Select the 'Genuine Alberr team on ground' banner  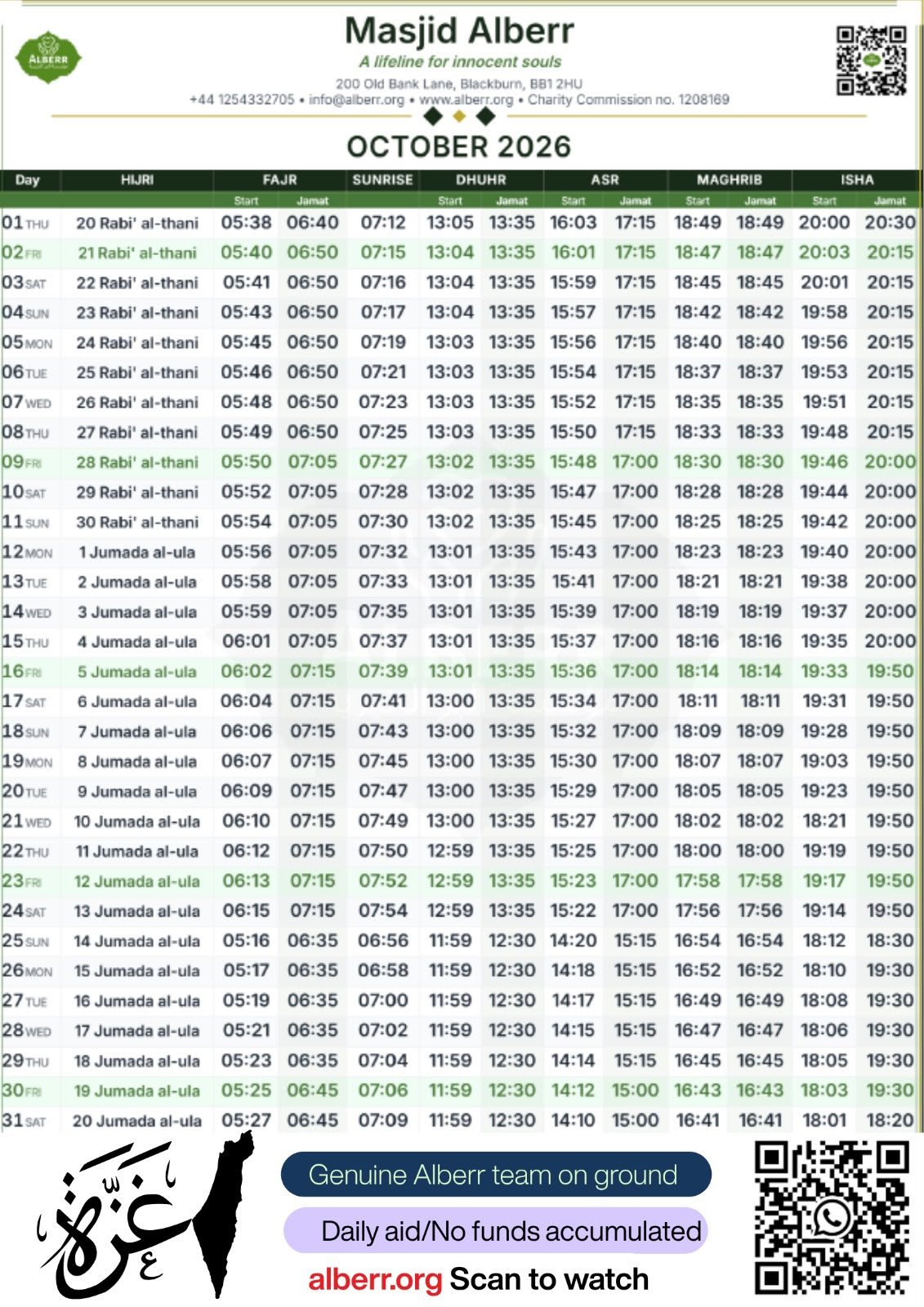pyautogui.click(x=496, y=1175)
